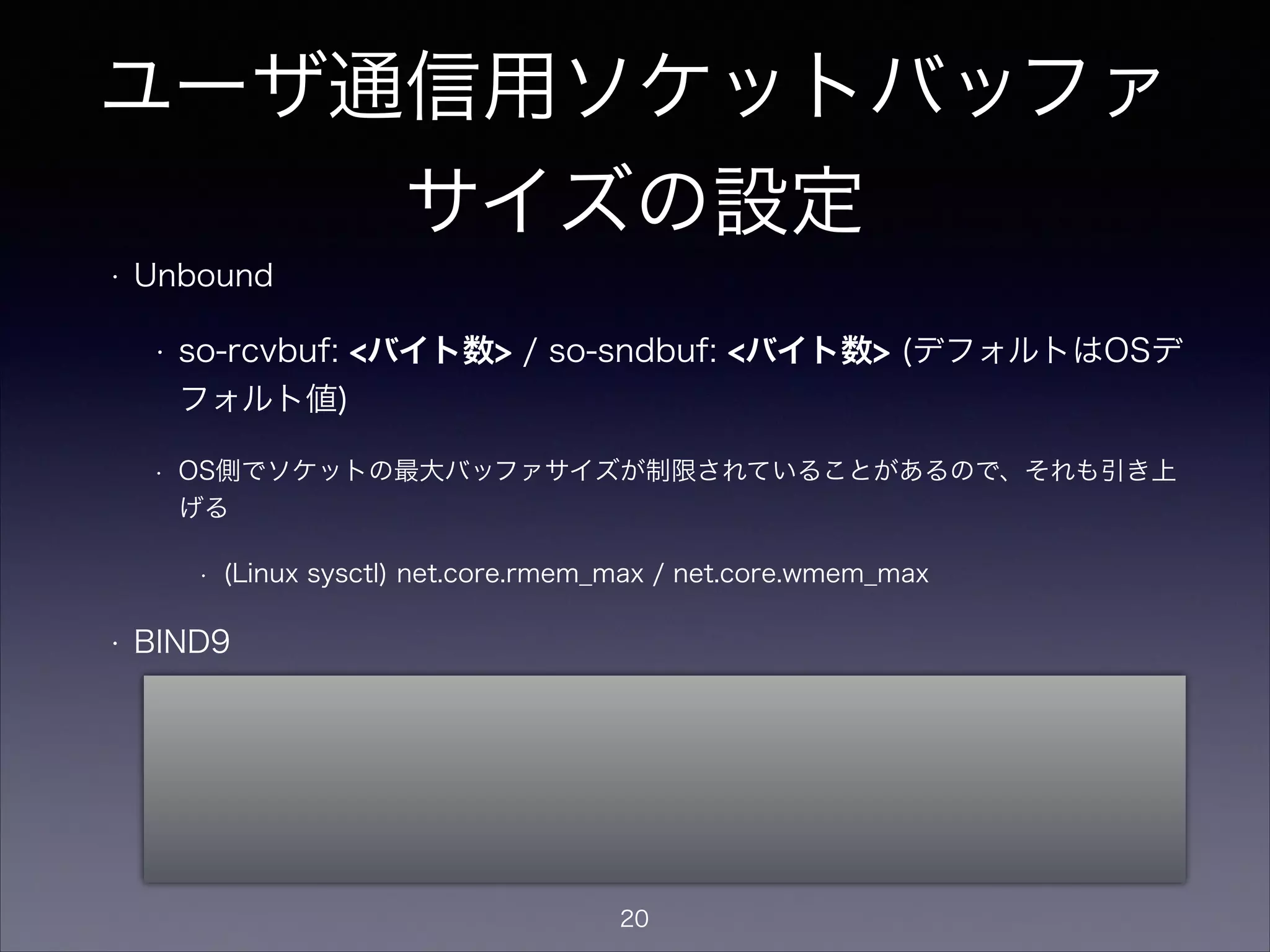Click the slide page number 20
Viewport: 1270px width, 952px height.
pos(634,919)
